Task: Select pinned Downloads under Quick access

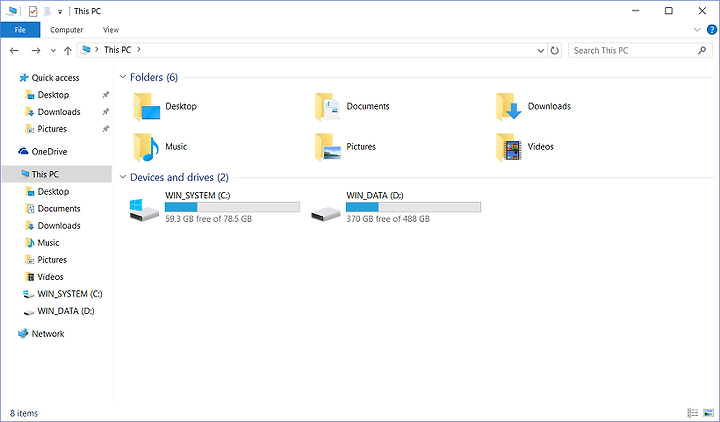Action: click(59, 112)
